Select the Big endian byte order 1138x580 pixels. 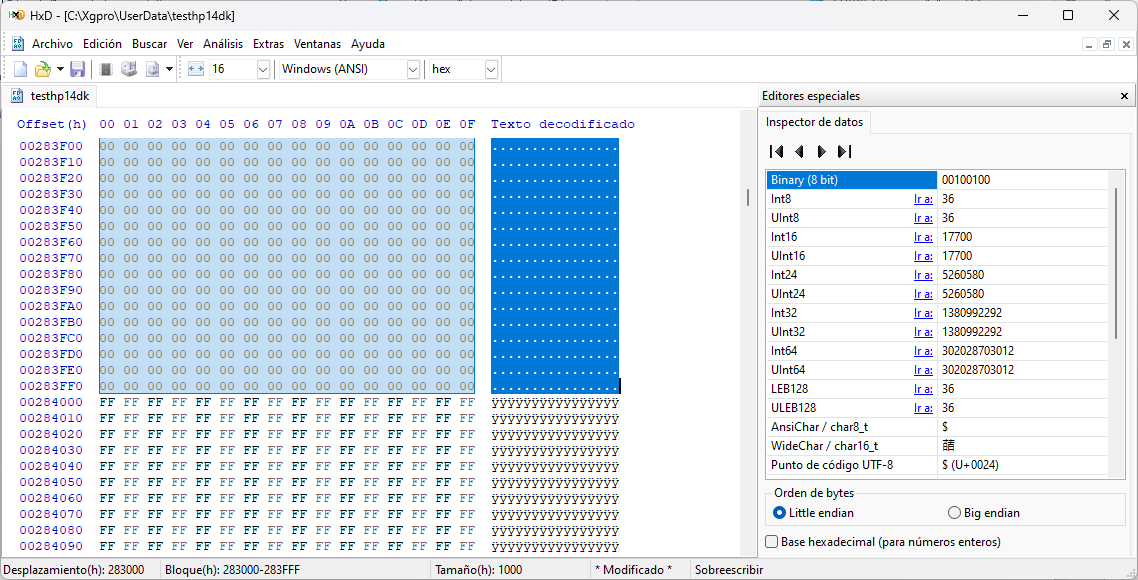pos(954,513)
